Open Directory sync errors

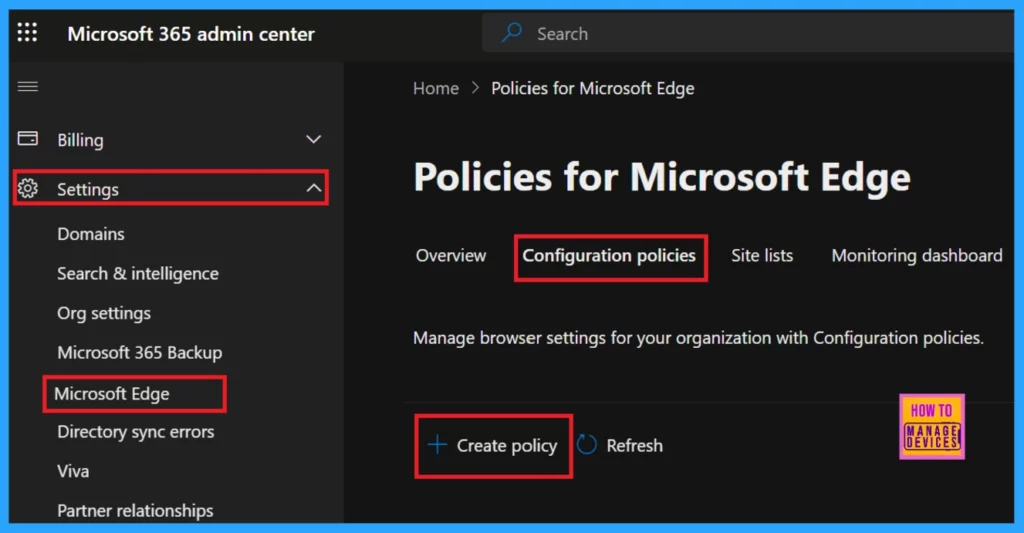[135, 432]
